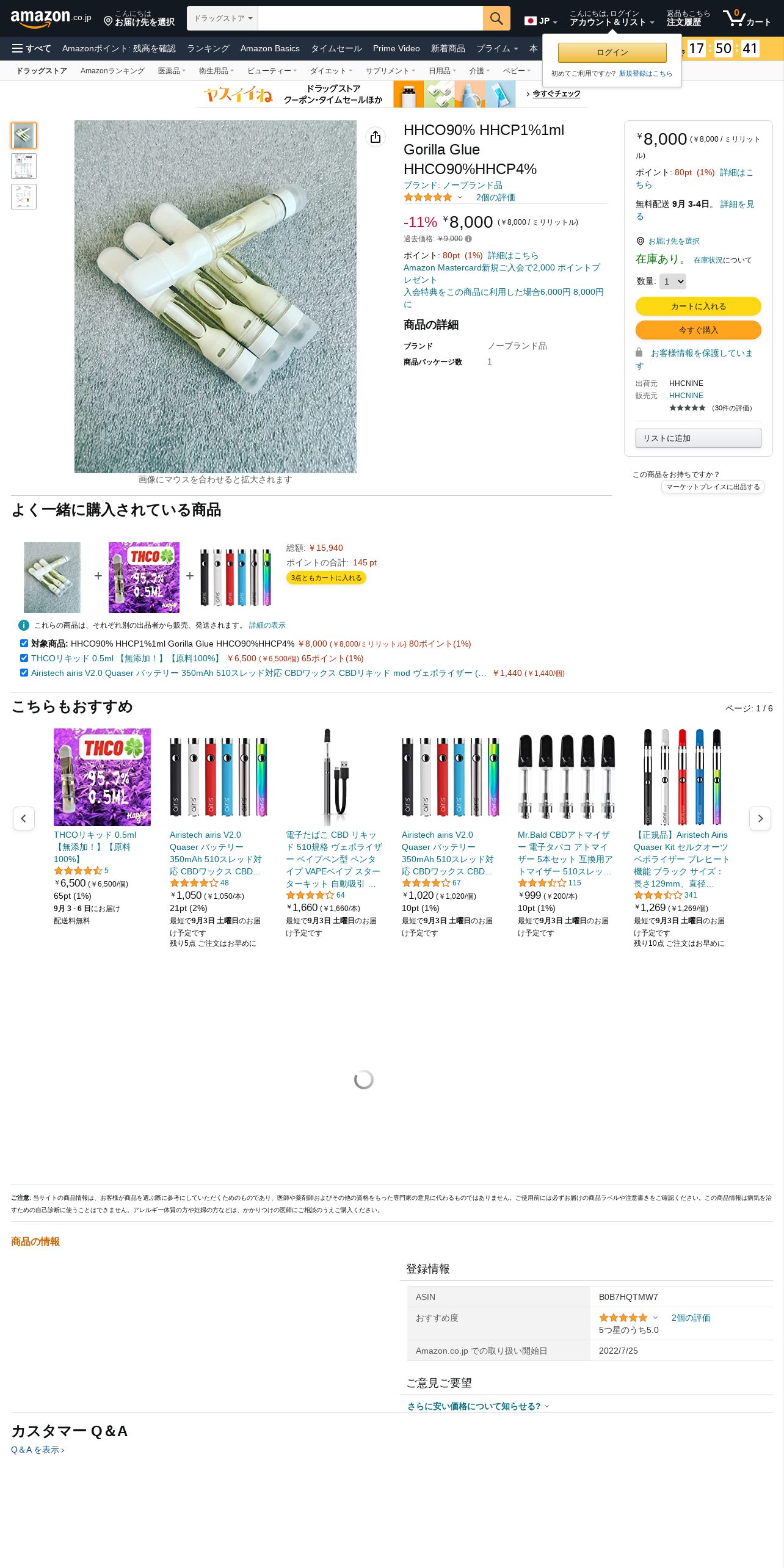Click the orange search magnifier icon

click(496, 18)
